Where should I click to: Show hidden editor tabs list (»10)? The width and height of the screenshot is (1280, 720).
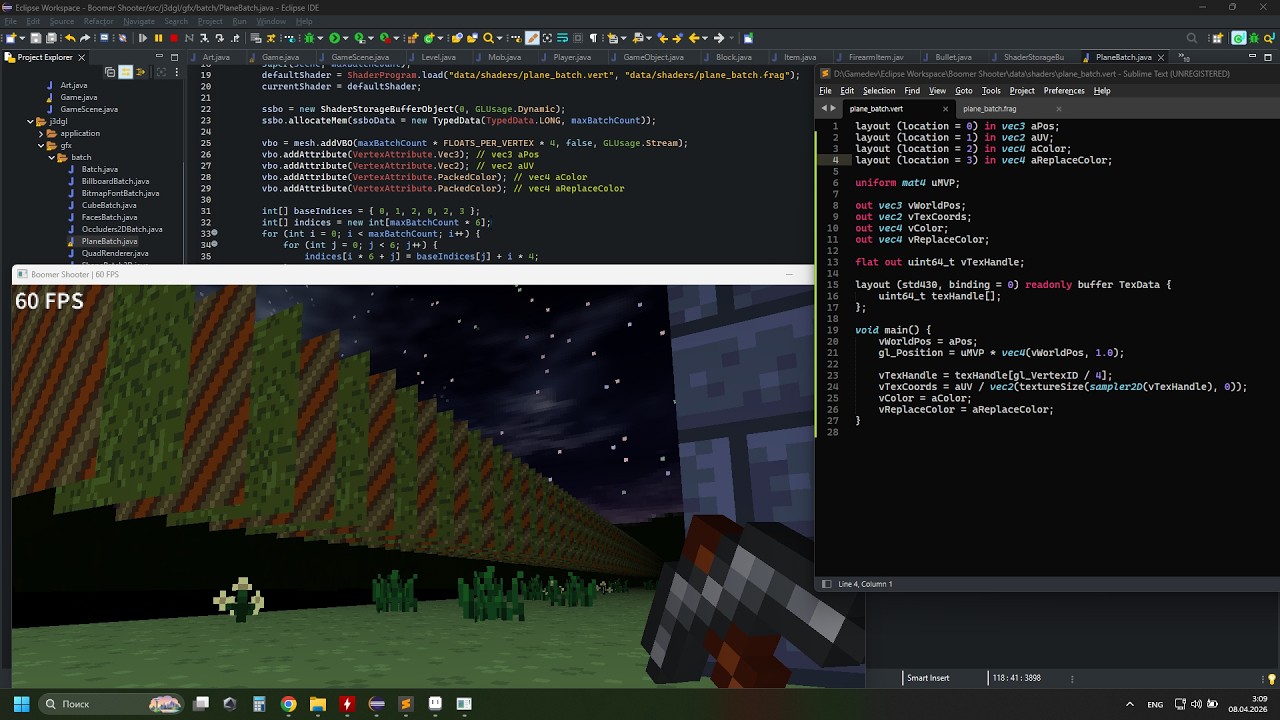tap(1184, 58)
